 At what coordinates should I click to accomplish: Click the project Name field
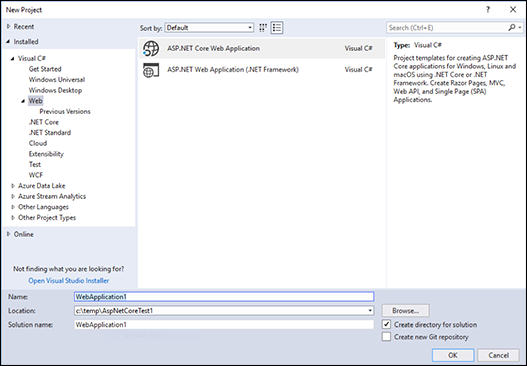pos(224,296)
